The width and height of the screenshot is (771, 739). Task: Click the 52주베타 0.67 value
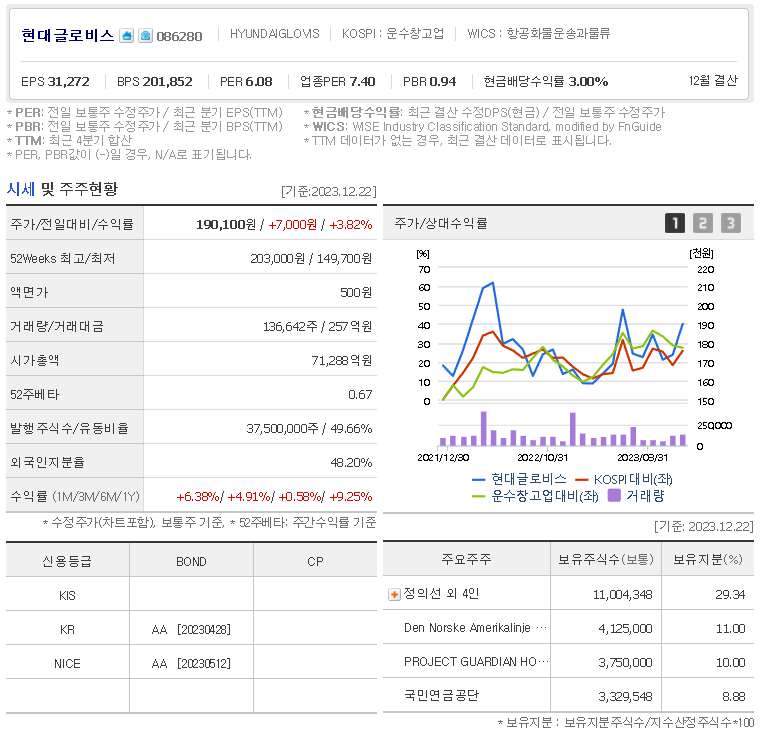pos(360,394)
